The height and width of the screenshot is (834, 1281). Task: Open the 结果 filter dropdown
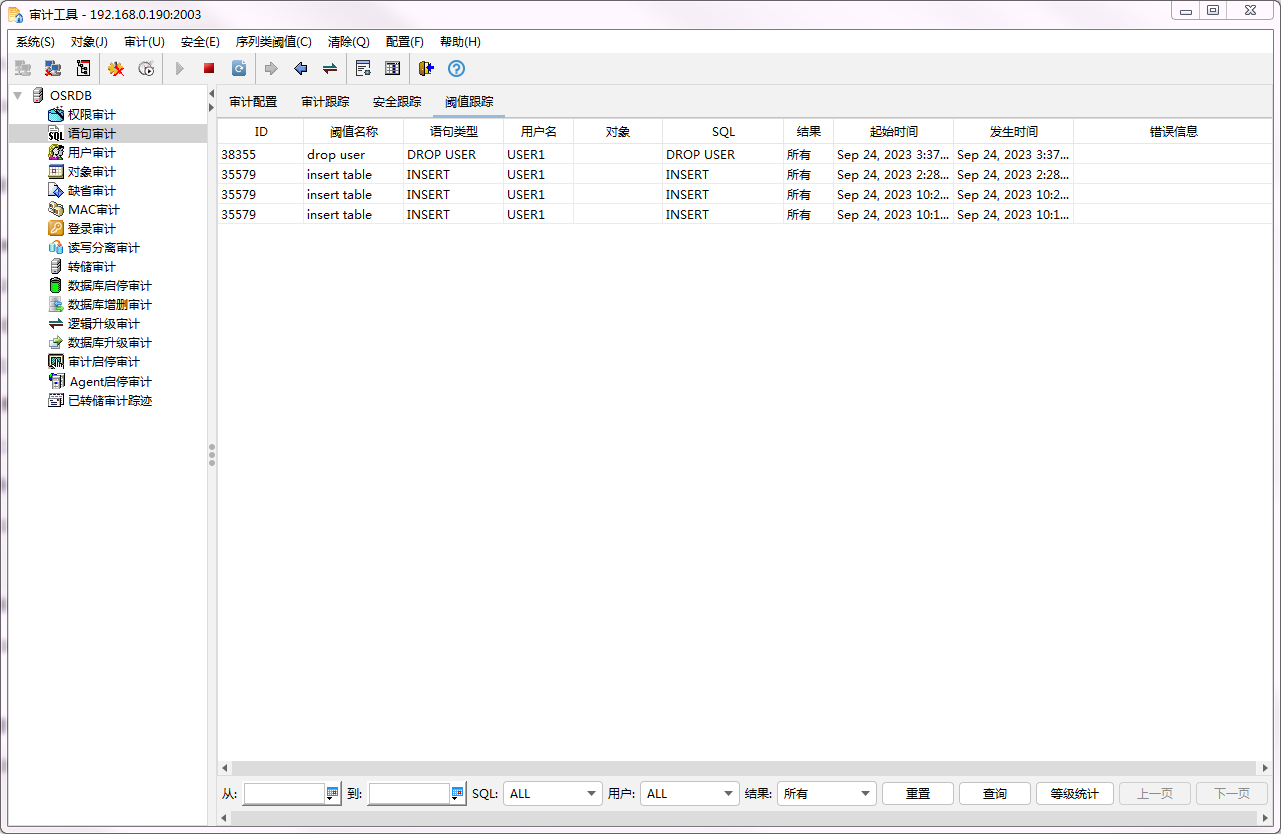[826, 794]
